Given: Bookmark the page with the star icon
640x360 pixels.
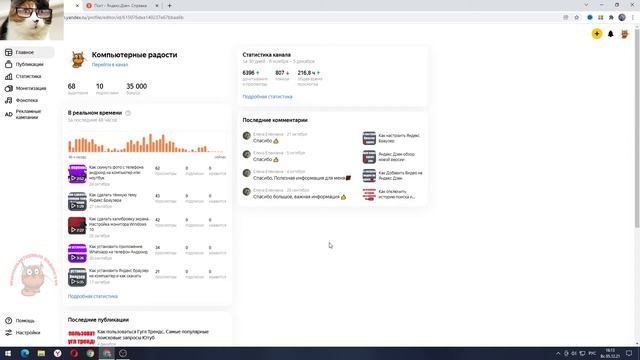Looking at the screenshot, I should (x=577, y=18).
